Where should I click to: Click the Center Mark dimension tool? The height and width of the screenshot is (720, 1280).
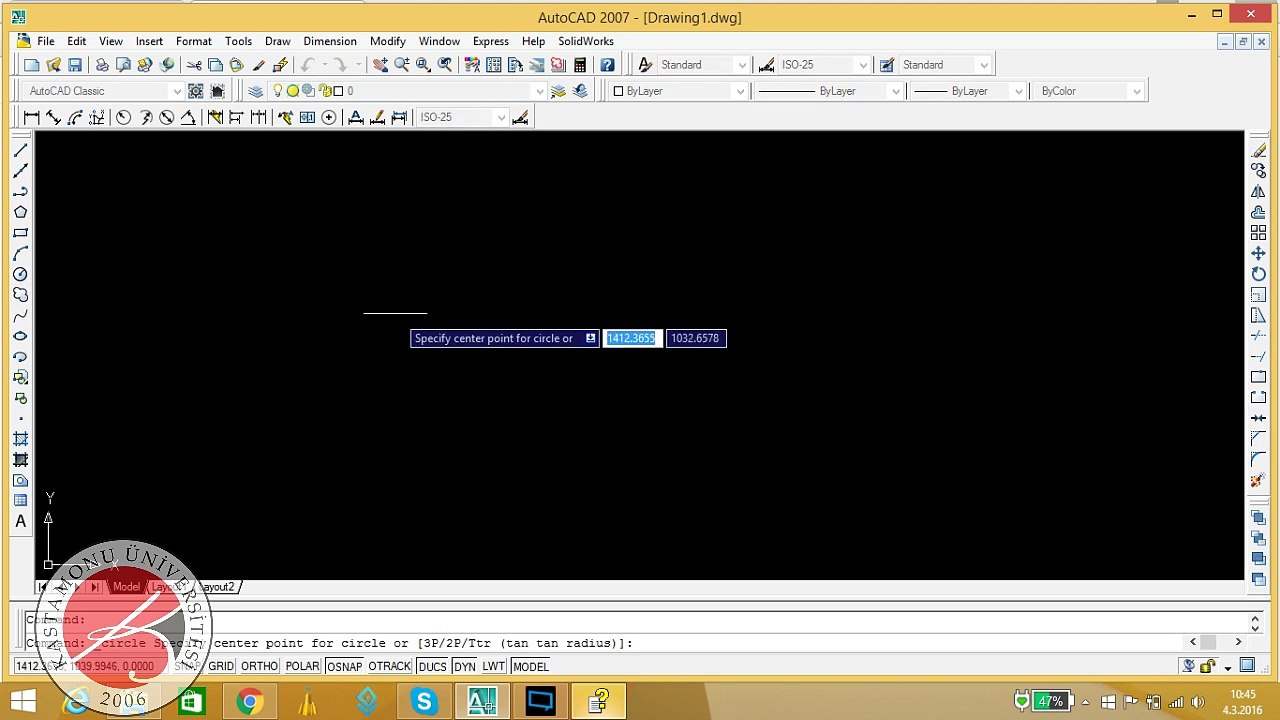click(x=328, y=117)
